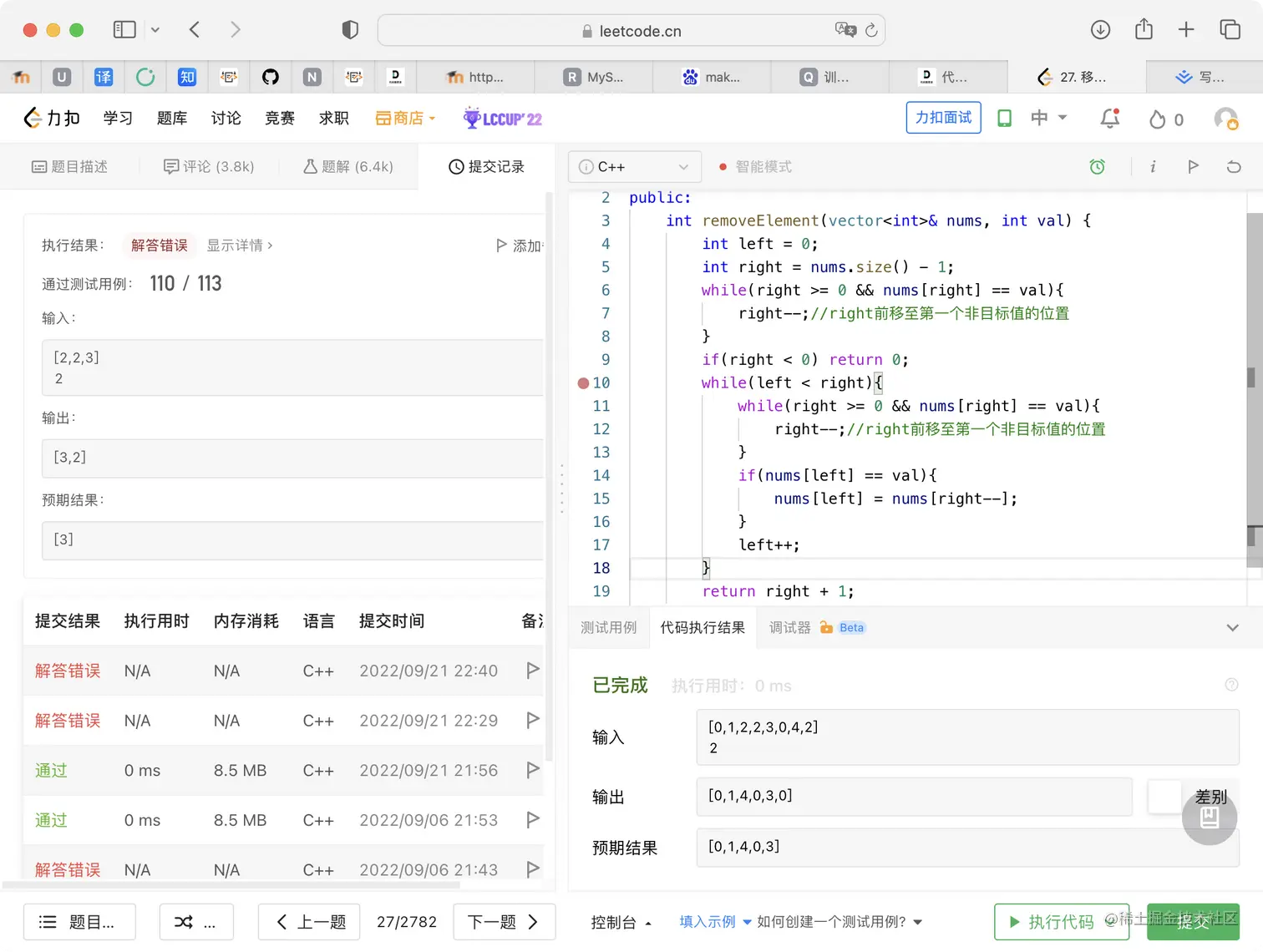1263x952 pixels.
Task: Reload the leetcode.cn page
Action: click(x=871, y=30)
